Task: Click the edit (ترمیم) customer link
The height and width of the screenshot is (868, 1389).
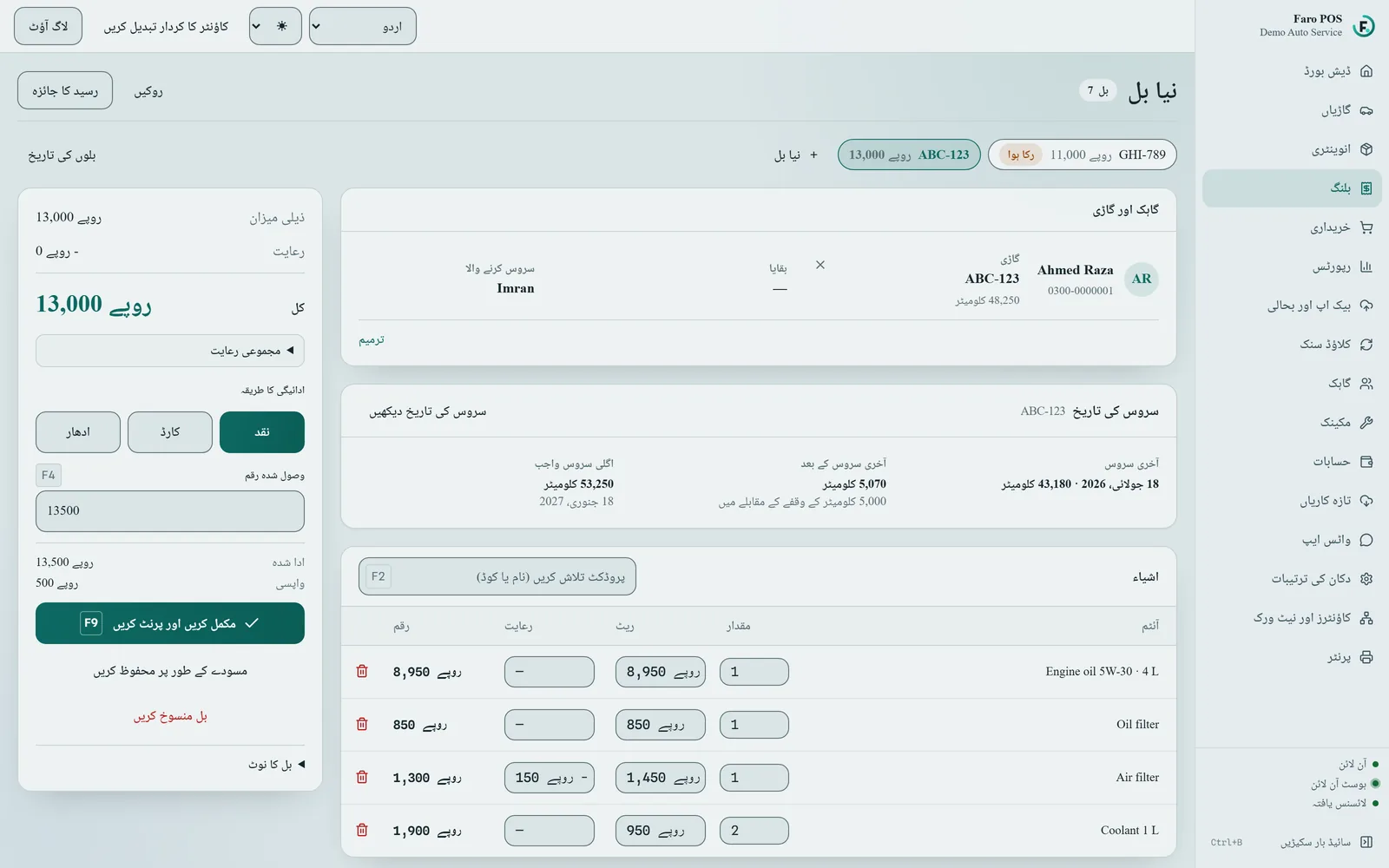Action: tap(372, 339)
